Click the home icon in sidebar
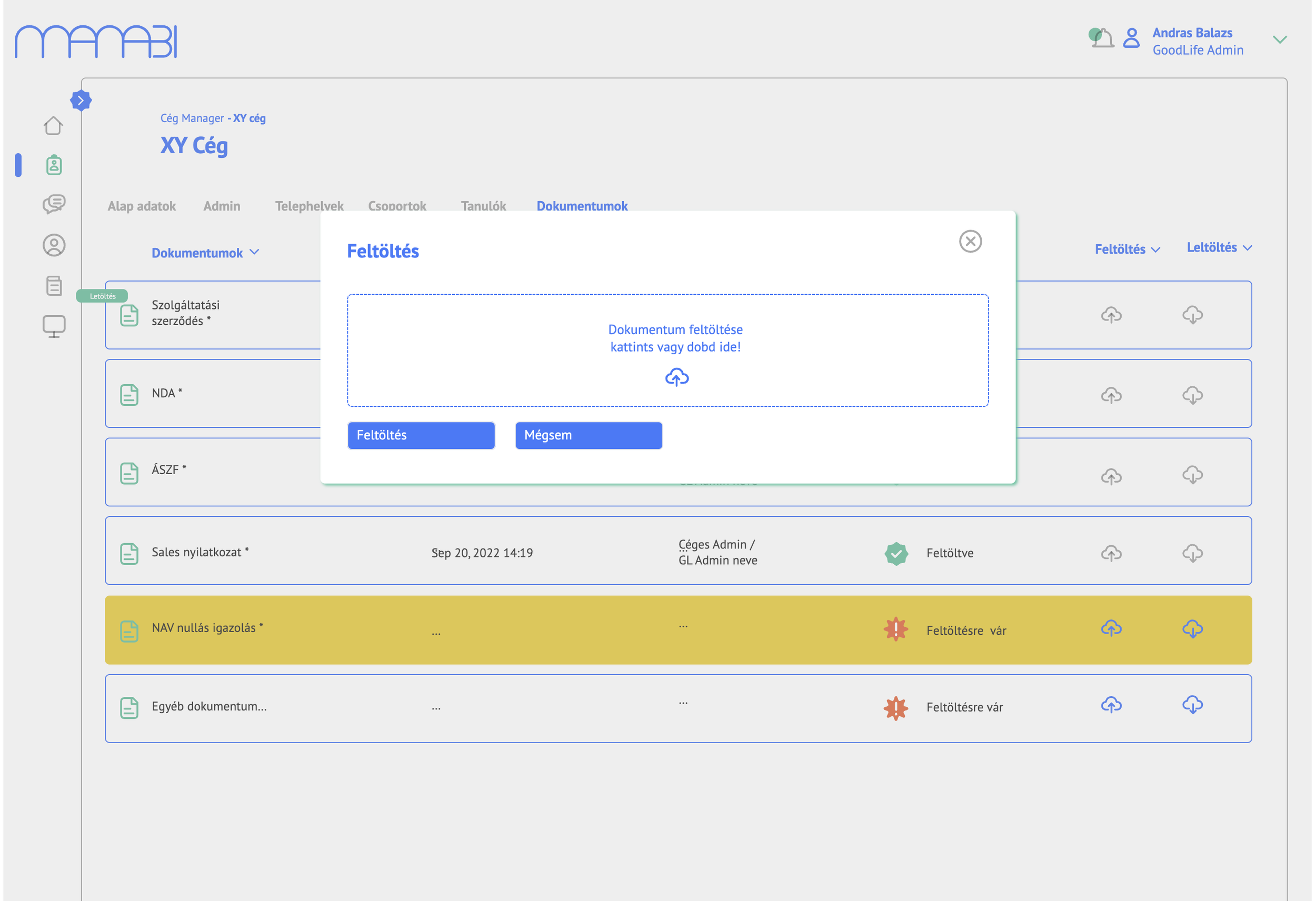The height and width of the screenshot is (901, 1316). point(53,125)
